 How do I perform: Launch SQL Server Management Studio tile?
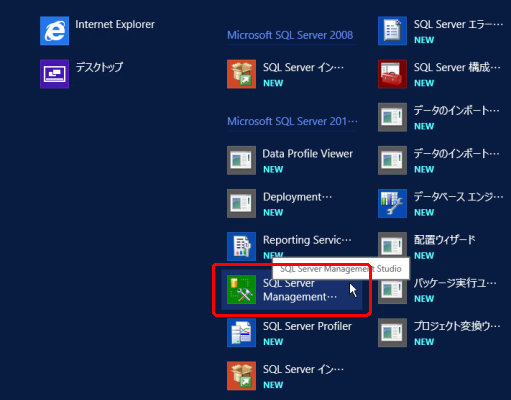click(x=292, y=290)
